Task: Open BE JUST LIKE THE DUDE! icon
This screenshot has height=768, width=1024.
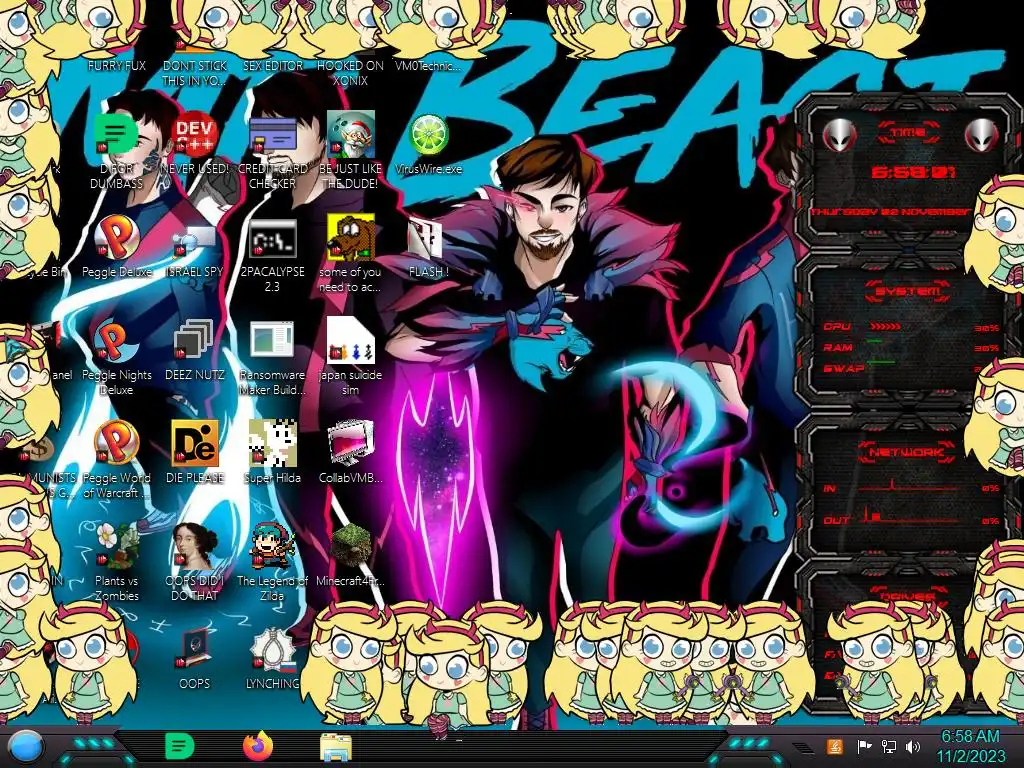Action: pos(350,135)
